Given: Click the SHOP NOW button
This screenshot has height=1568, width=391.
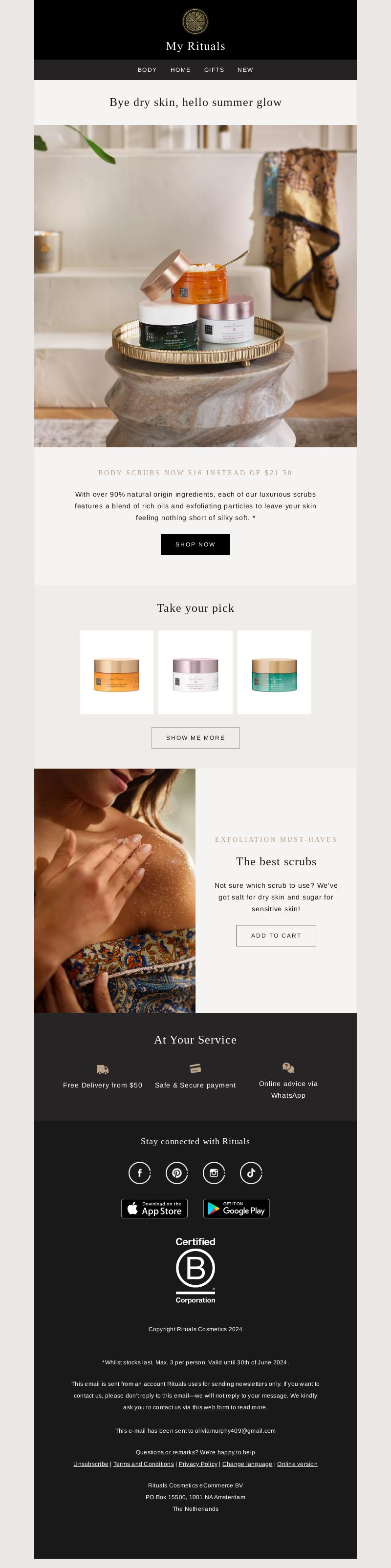Looking at the screenshot, I should click(x=195, y=544).
